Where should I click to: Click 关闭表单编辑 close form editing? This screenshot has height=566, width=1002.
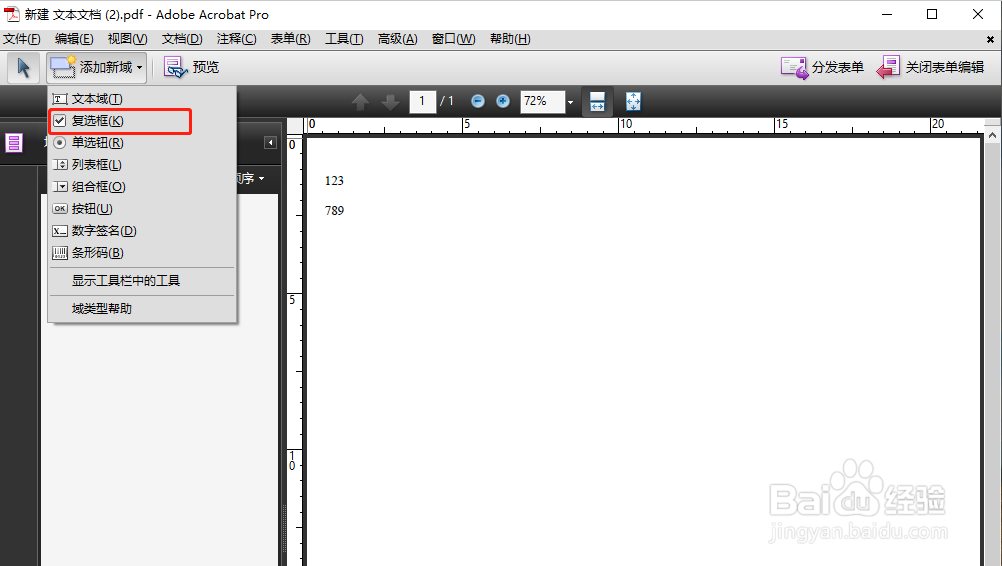(x=930, y=68)
